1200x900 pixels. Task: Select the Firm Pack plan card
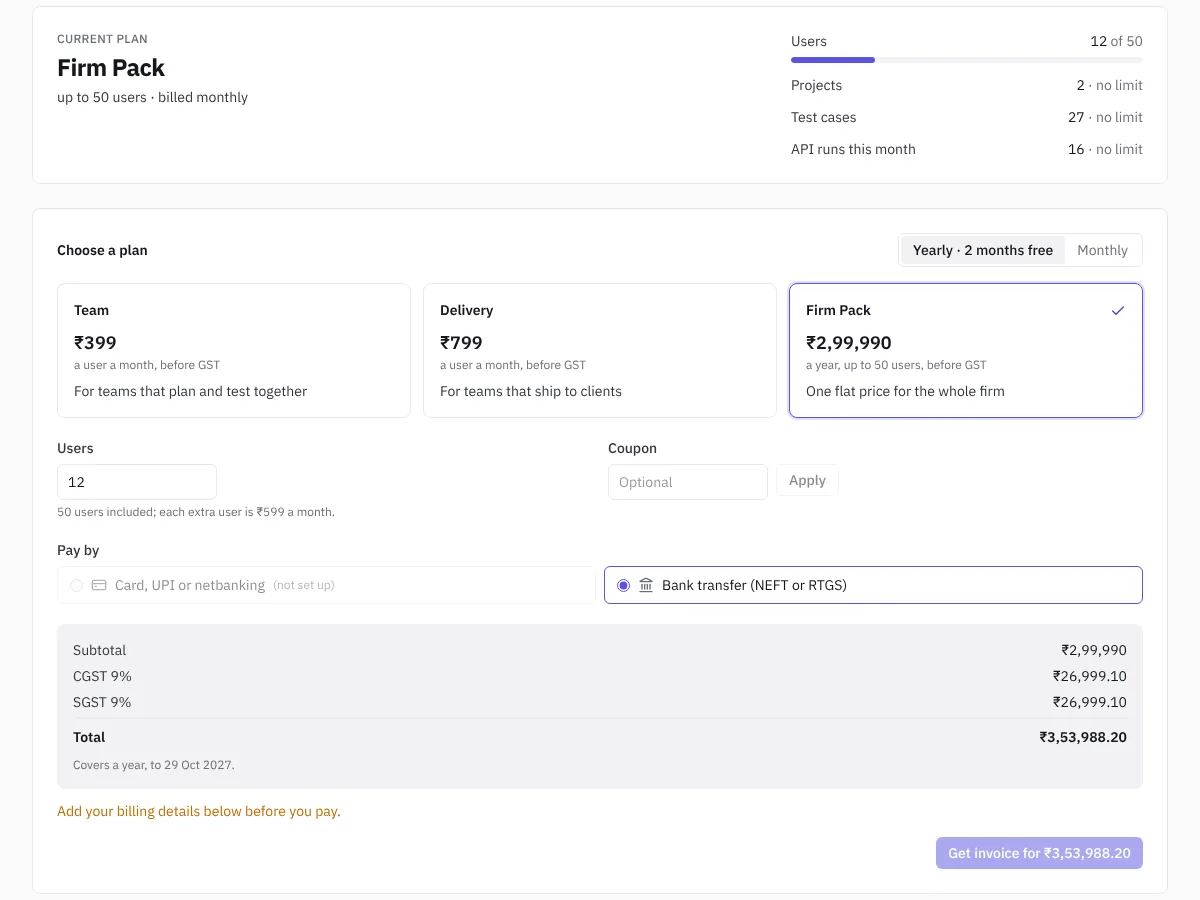[966, 350]
